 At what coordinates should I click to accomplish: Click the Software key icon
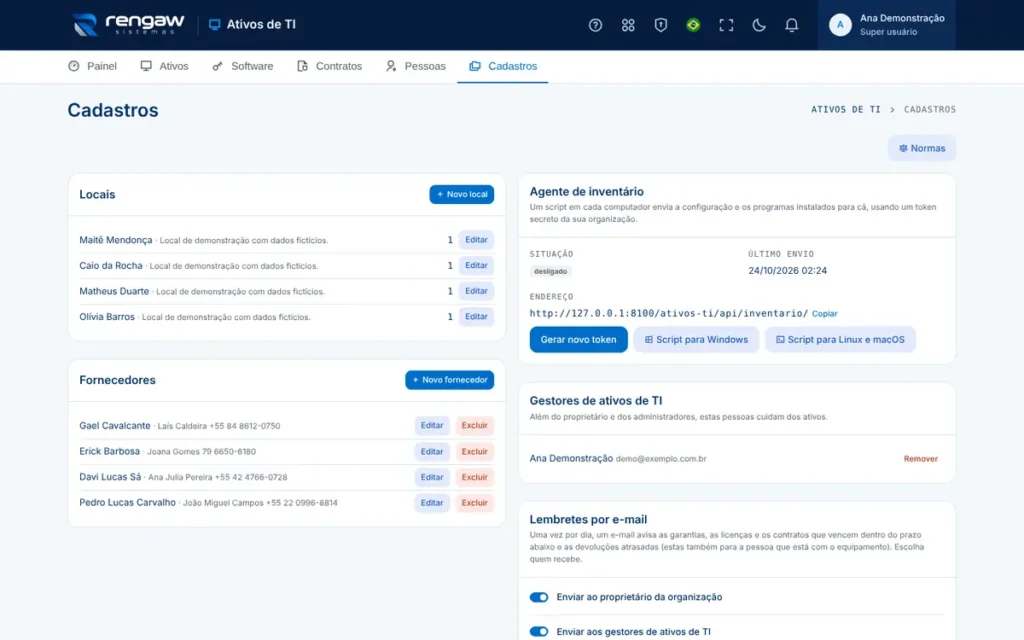[217, 66]
